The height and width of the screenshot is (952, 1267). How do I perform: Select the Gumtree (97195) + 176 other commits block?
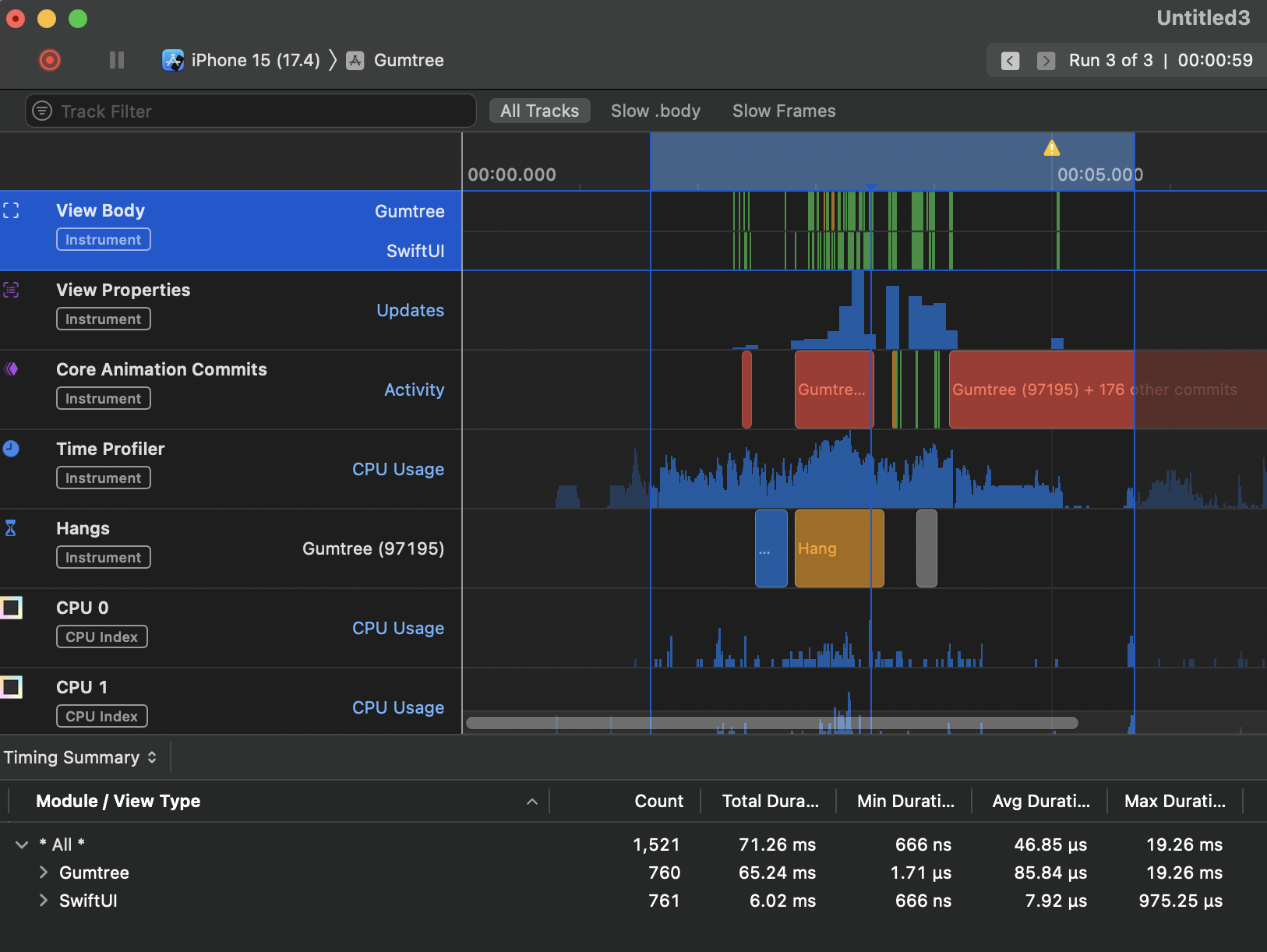1106,390
